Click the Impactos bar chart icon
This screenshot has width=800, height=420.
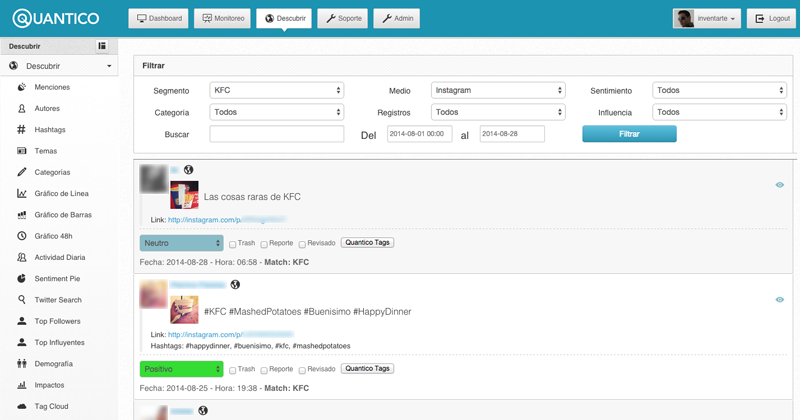(x=21, y=385)
